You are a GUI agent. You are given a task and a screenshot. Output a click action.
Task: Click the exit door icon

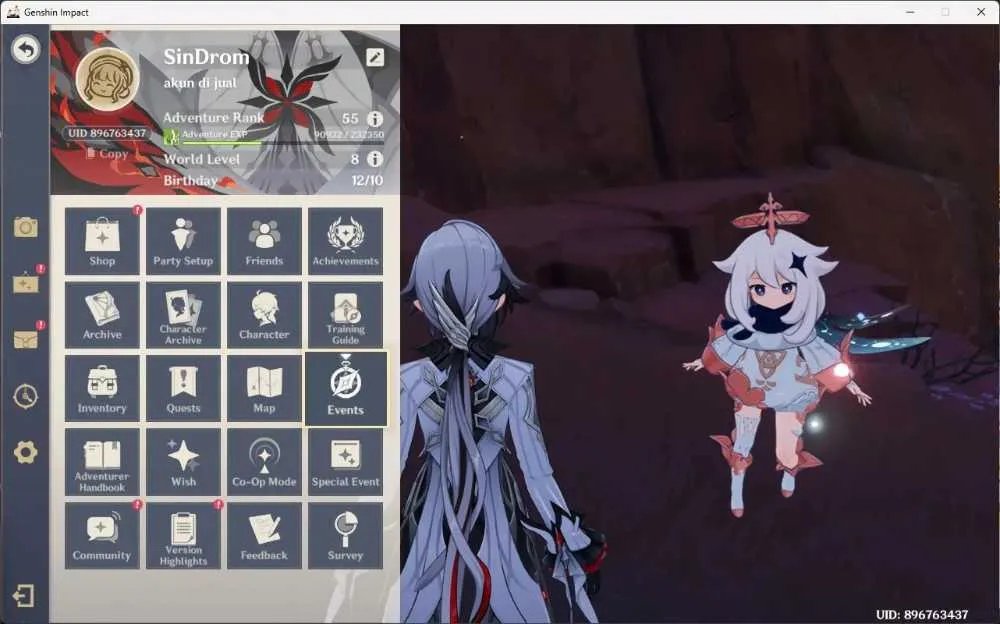click(x=24, y=597)
